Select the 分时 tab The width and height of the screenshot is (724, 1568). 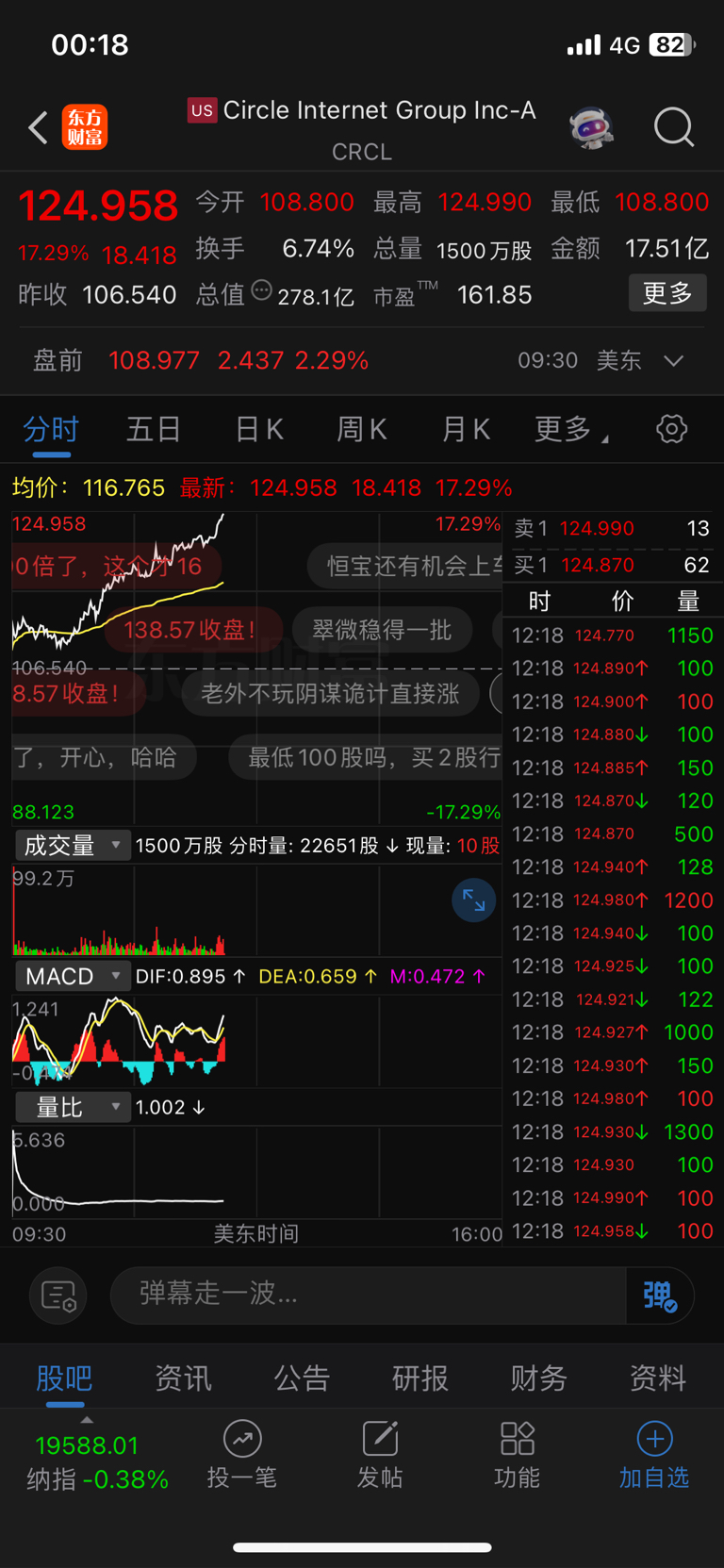51,430
